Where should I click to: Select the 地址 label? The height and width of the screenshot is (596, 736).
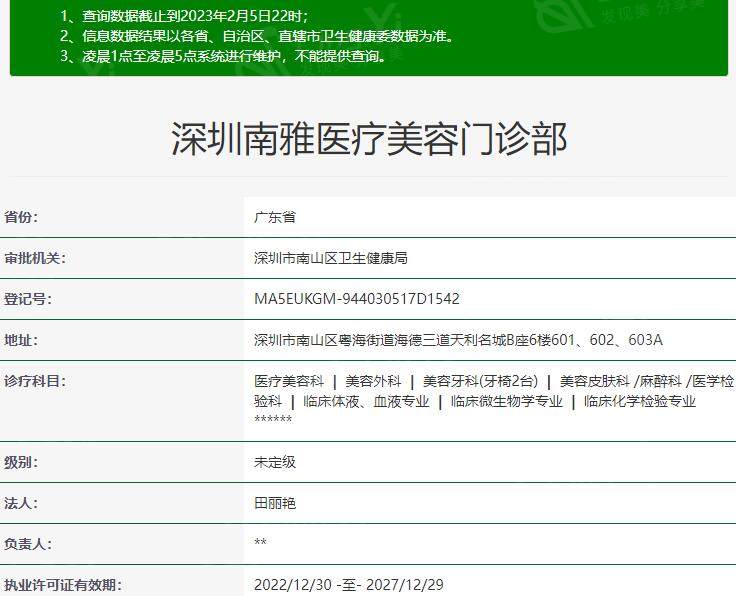pos(21,340)
